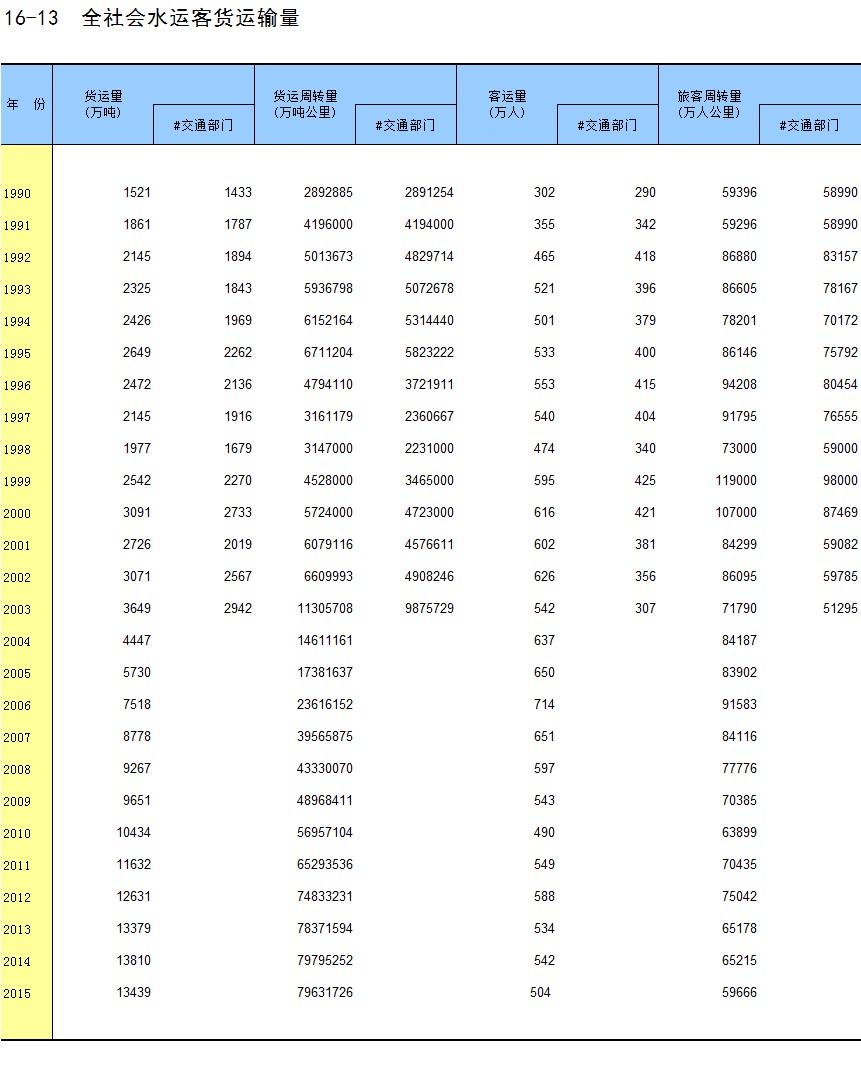The width and height of the screenshot is (861, 1073).
Task: Select passenger turnover value 119000
Action: click(x=736, y=481)
